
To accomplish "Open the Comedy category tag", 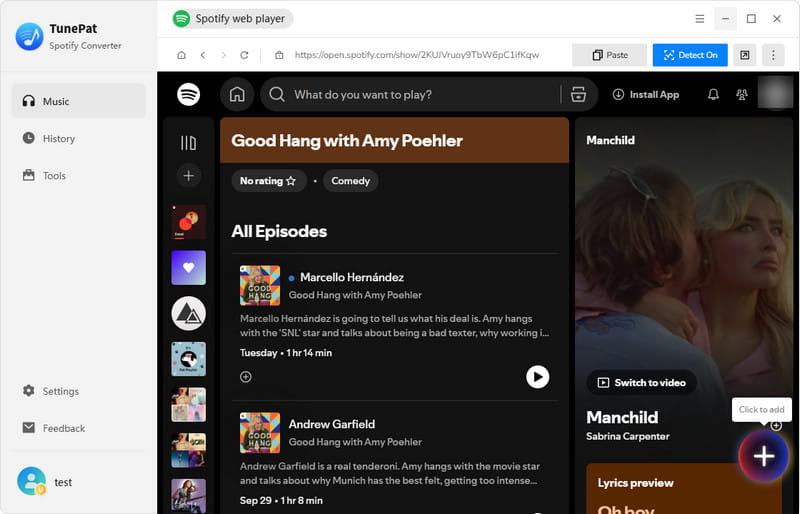I will tap(351, 181).
